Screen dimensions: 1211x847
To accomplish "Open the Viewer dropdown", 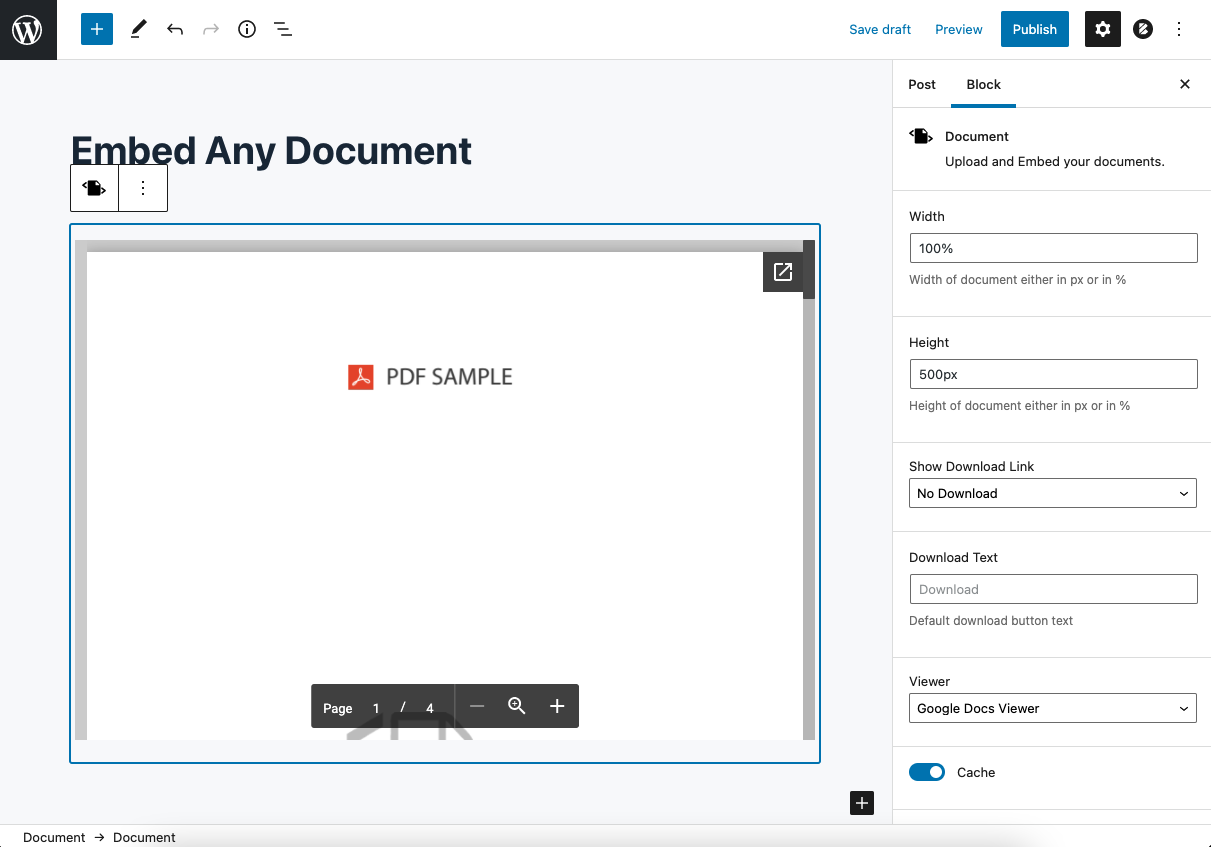I will pos(1052,708).
